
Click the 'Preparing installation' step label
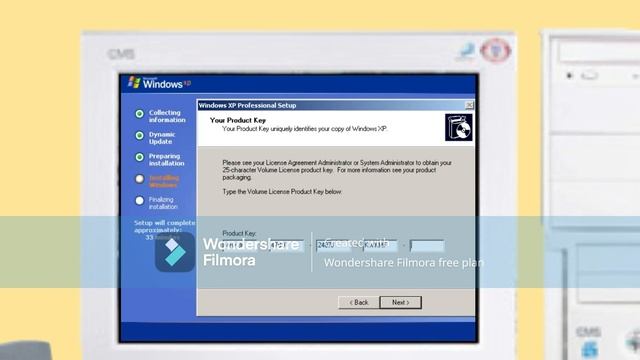pyautogui.click(x=166, y=160)
